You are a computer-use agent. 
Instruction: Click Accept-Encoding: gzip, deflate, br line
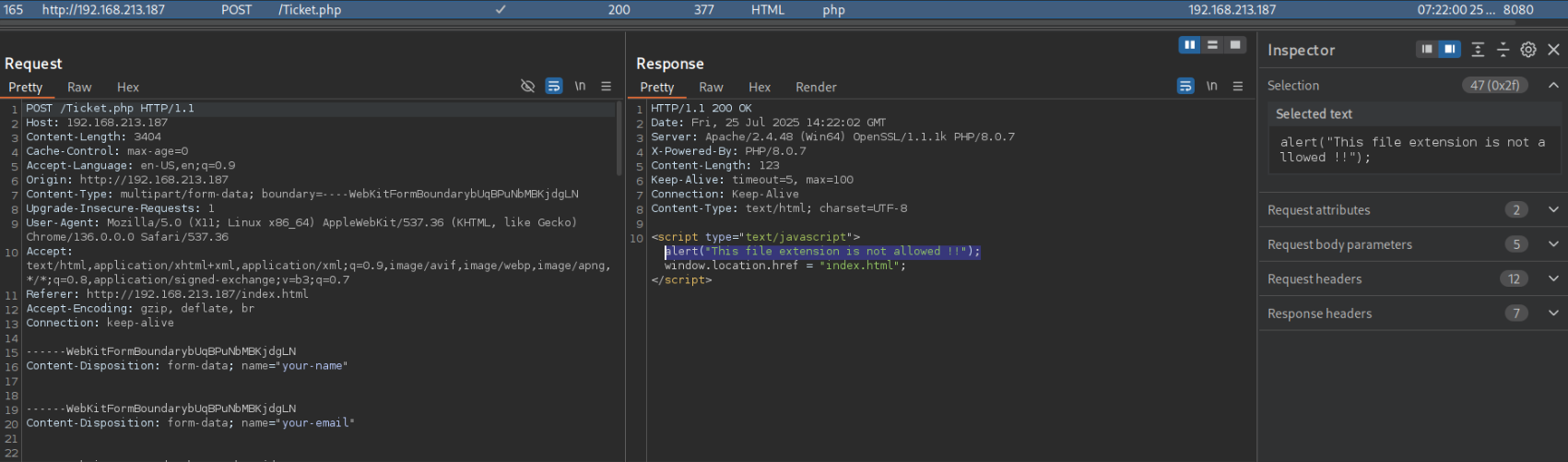coord(140,308)
